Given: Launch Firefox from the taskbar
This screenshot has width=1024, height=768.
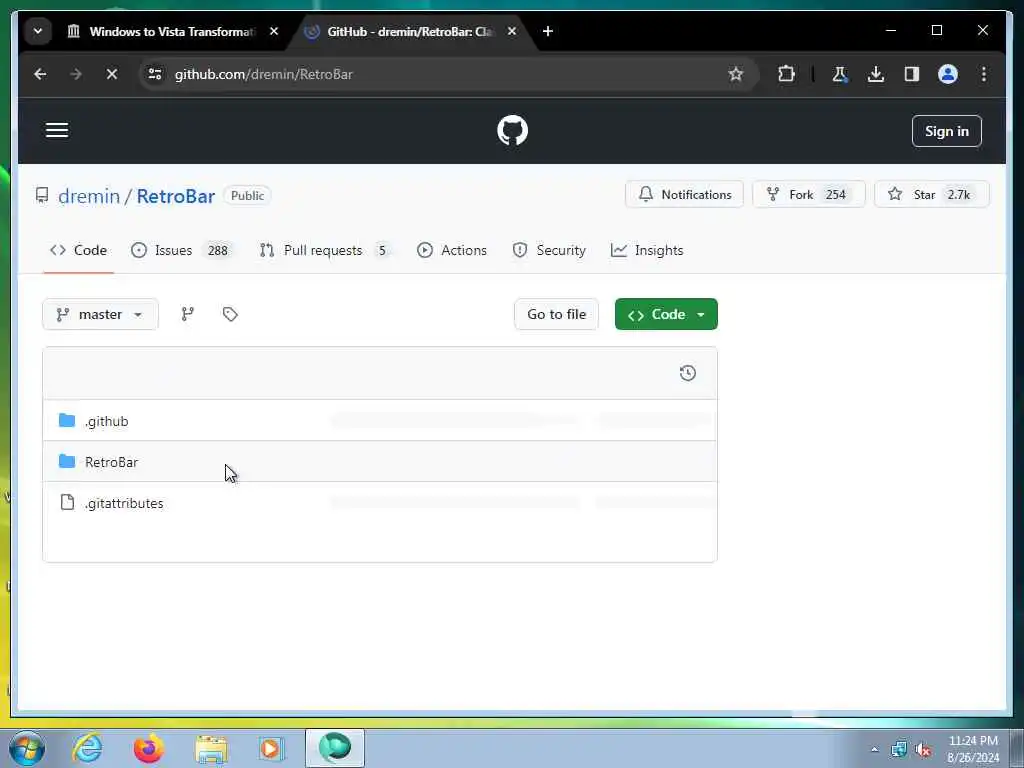Looking at the screenshot, I should coord(149,748).
